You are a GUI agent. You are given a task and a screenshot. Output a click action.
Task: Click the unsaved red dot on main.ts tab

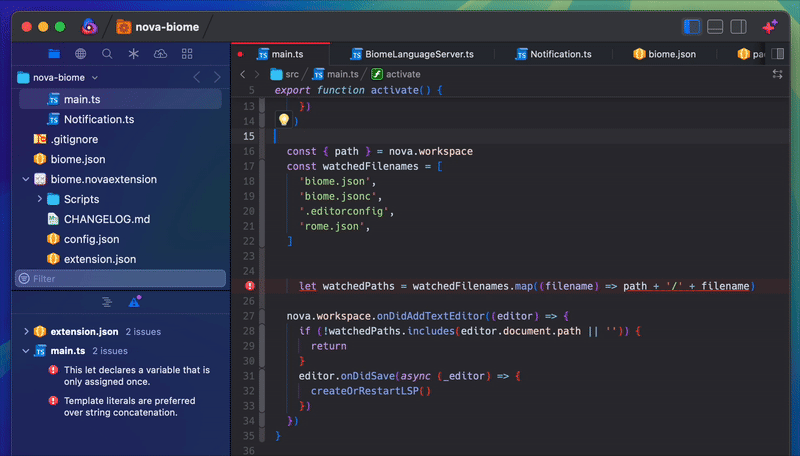pyautogui.click(x=240, y=54)
